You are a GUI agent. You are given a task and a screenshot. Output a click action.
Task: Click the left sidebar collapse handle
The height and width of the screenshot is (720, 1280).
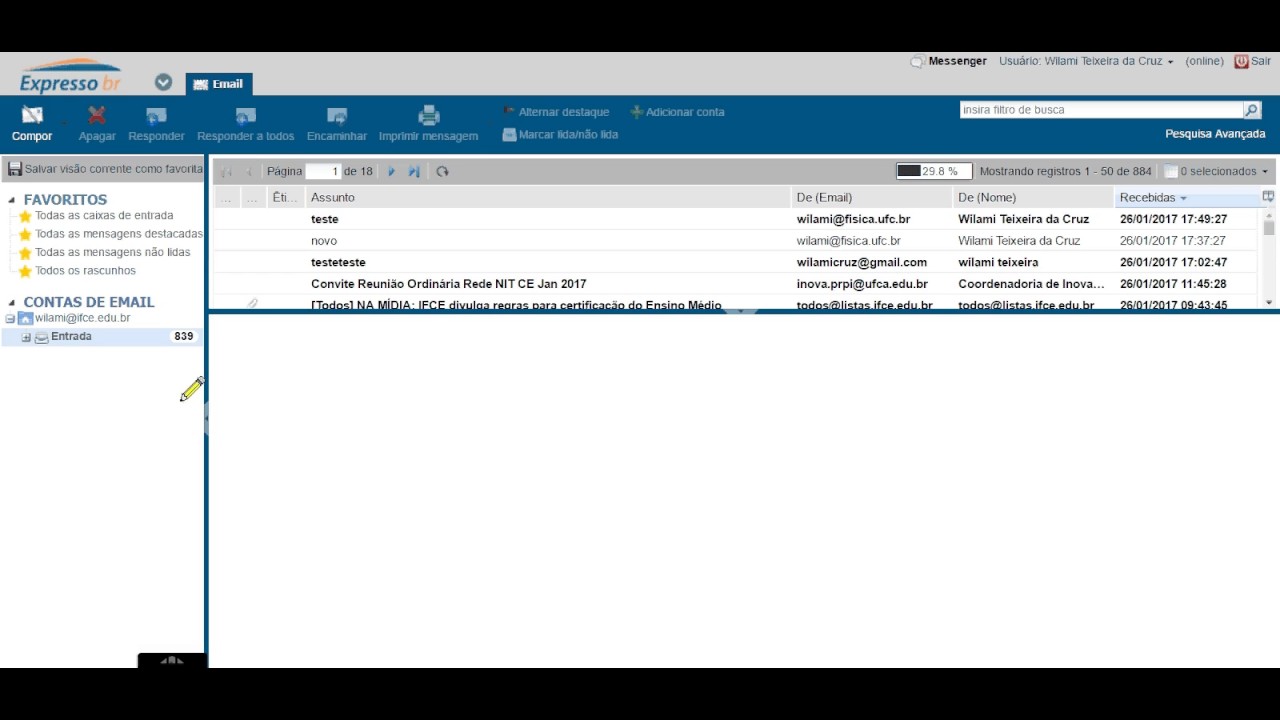point(206,418)
